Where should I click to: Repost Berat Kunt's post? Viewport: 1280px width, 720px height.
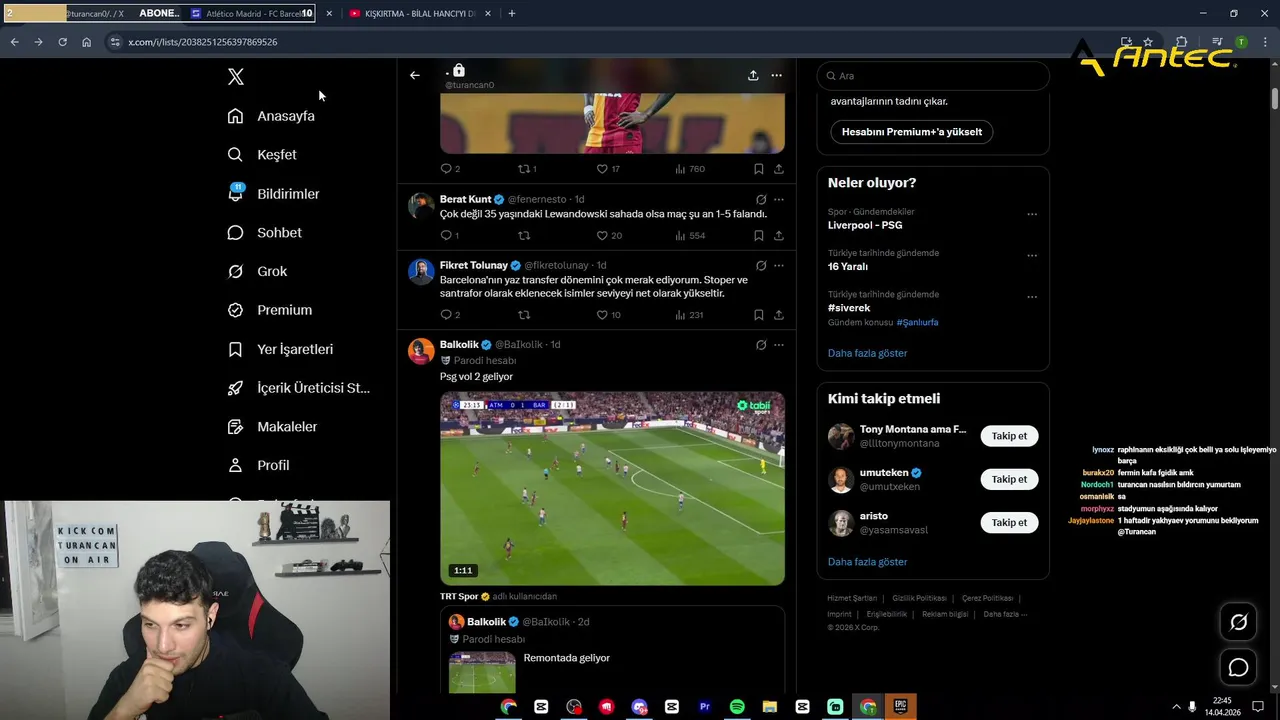coord(523,236)
